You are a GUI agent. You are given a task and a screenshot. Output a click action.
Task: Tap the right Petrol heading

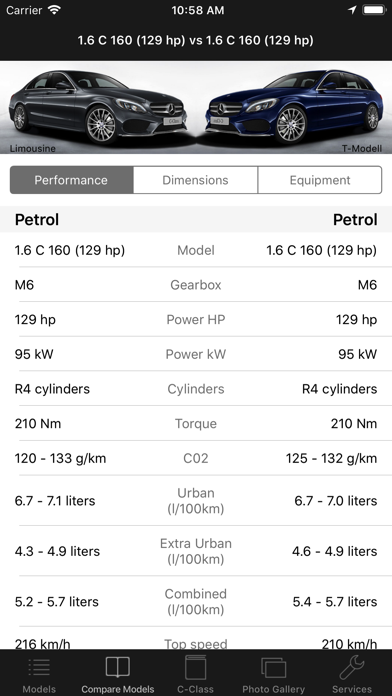(355, 219)
